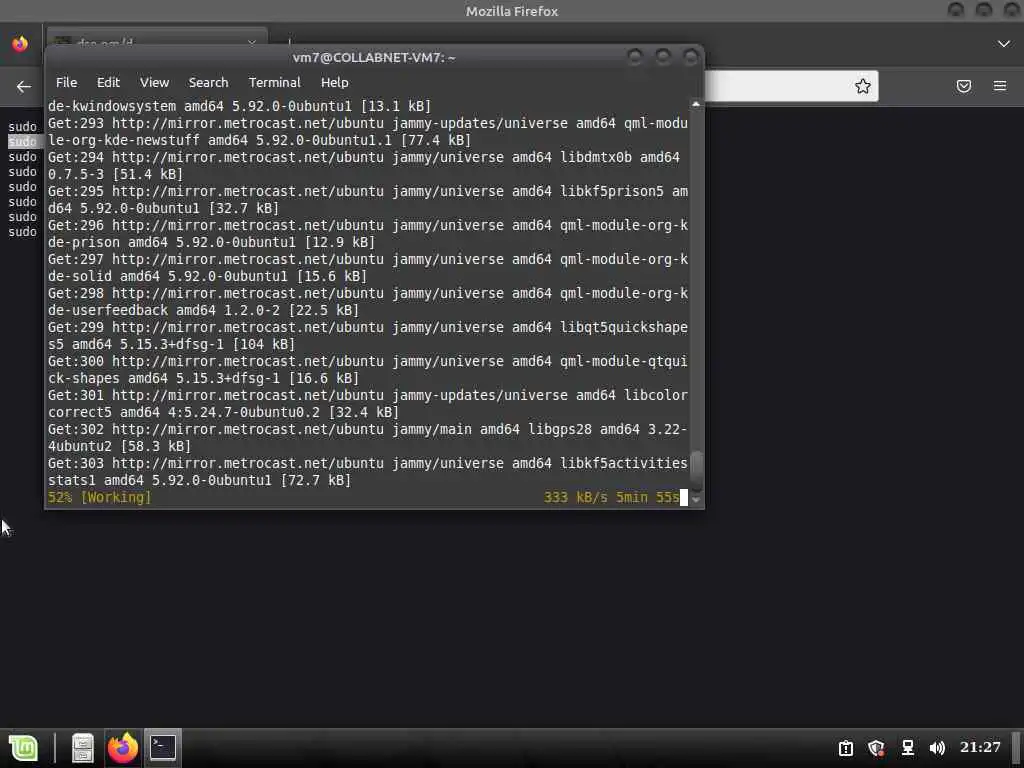Click the first sudo line in Firefox page

[23, 127]
